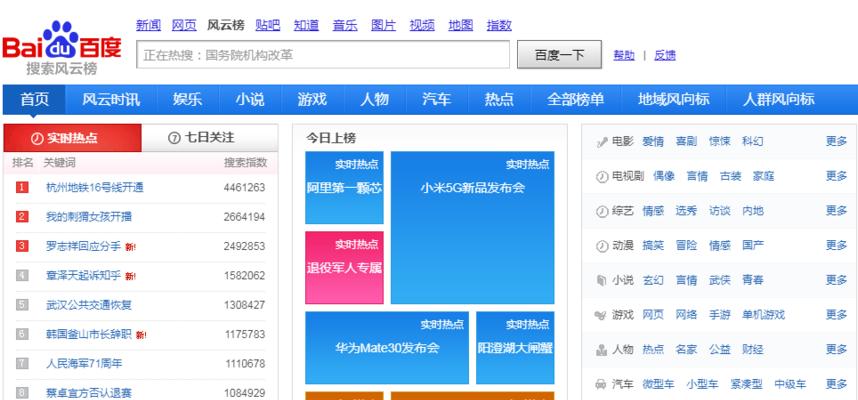Open the 阳澄湖大闸蟹 tile
Image resolution: width=858 pixels, height=400 pixels.
515,347
